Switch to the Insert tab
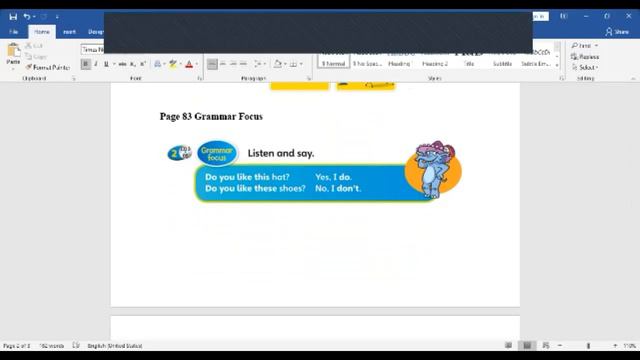The image size is (640, 360). tap(69, 32)
